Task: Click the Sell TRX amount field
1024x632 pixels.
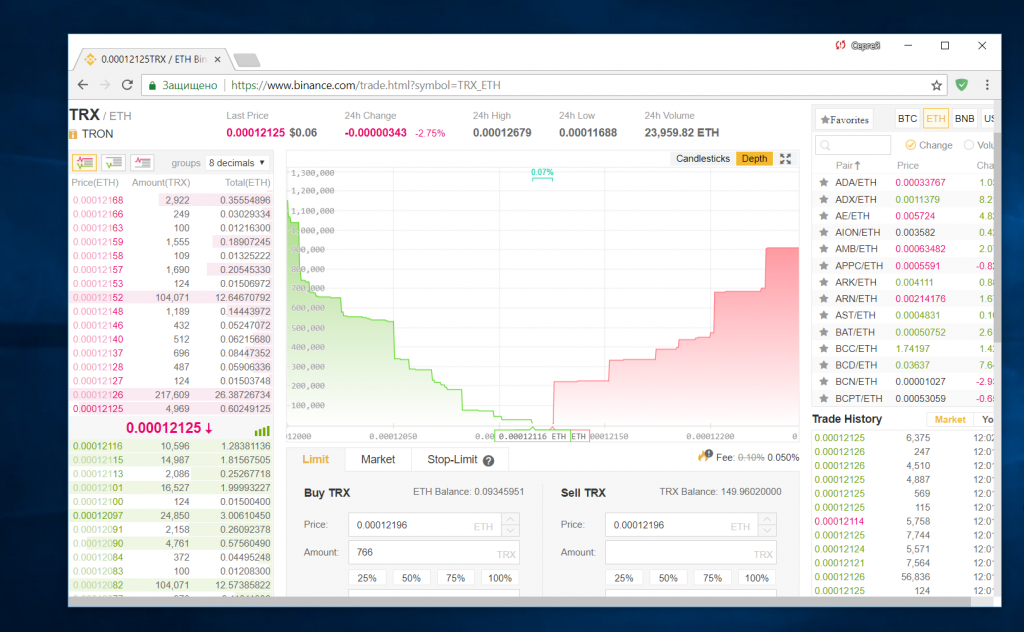Action: (x=691, y=552)
